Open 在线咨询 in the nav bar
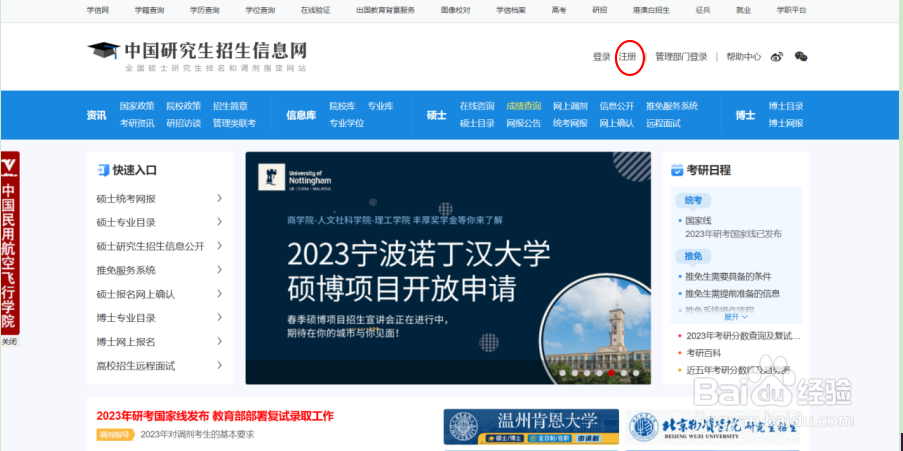This screenshot has height=451, width=903. click(477, 106)
